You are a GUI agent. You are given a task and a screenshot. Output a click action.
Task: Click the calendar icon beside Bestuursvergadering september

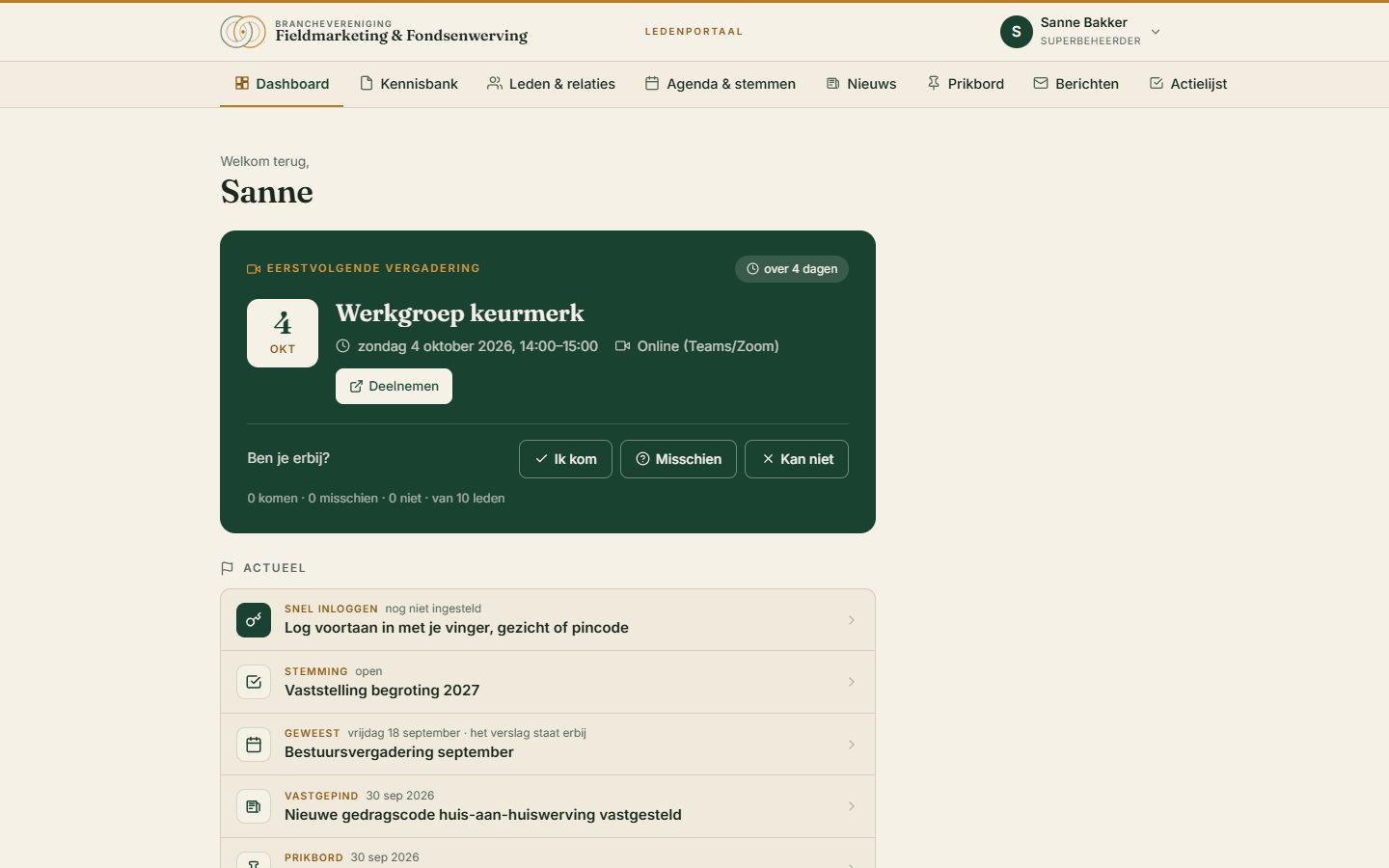tap(254, 745)
